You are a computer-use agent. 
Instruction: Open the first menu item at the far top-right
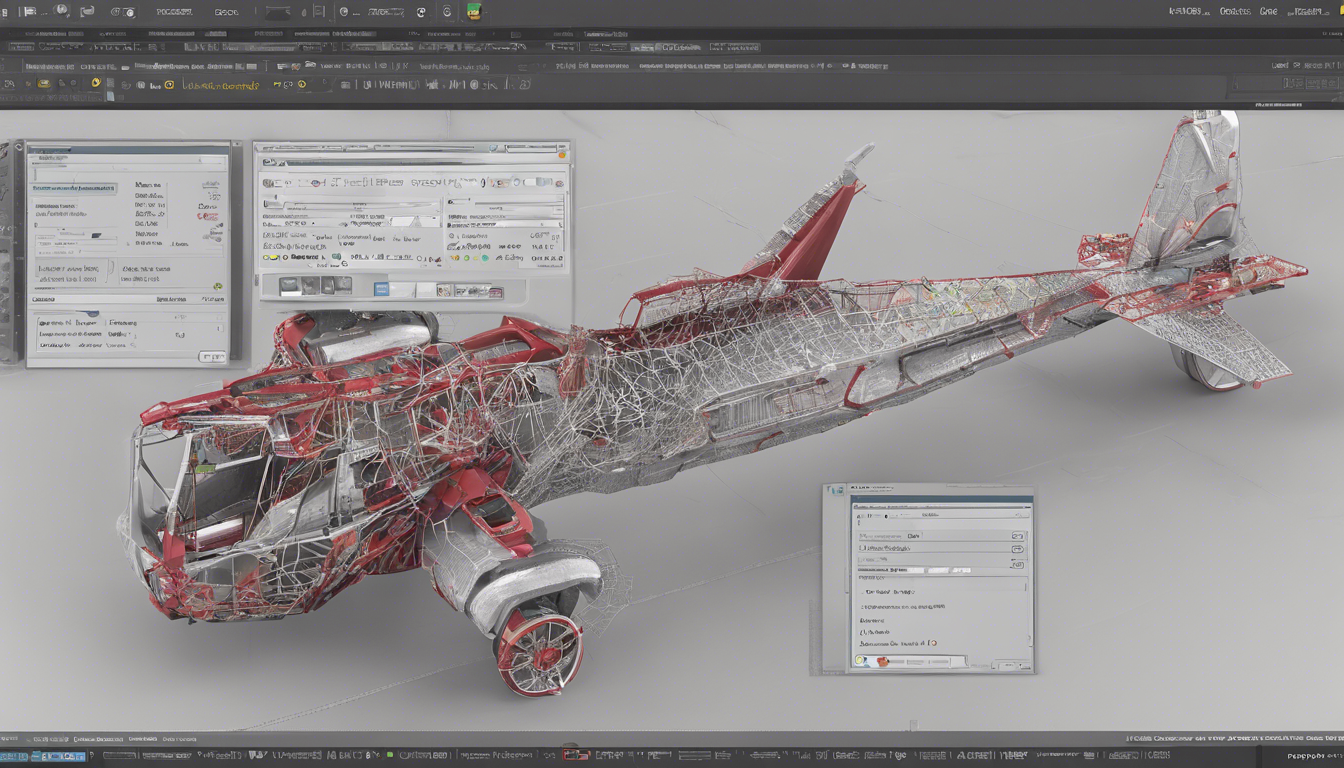[x=1188, y=12]
